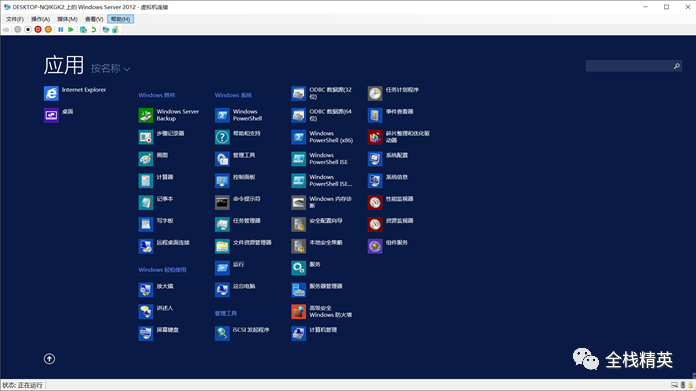
Task: Launch 资源监视器 resource monitor
Action: (x=391, y=224)
